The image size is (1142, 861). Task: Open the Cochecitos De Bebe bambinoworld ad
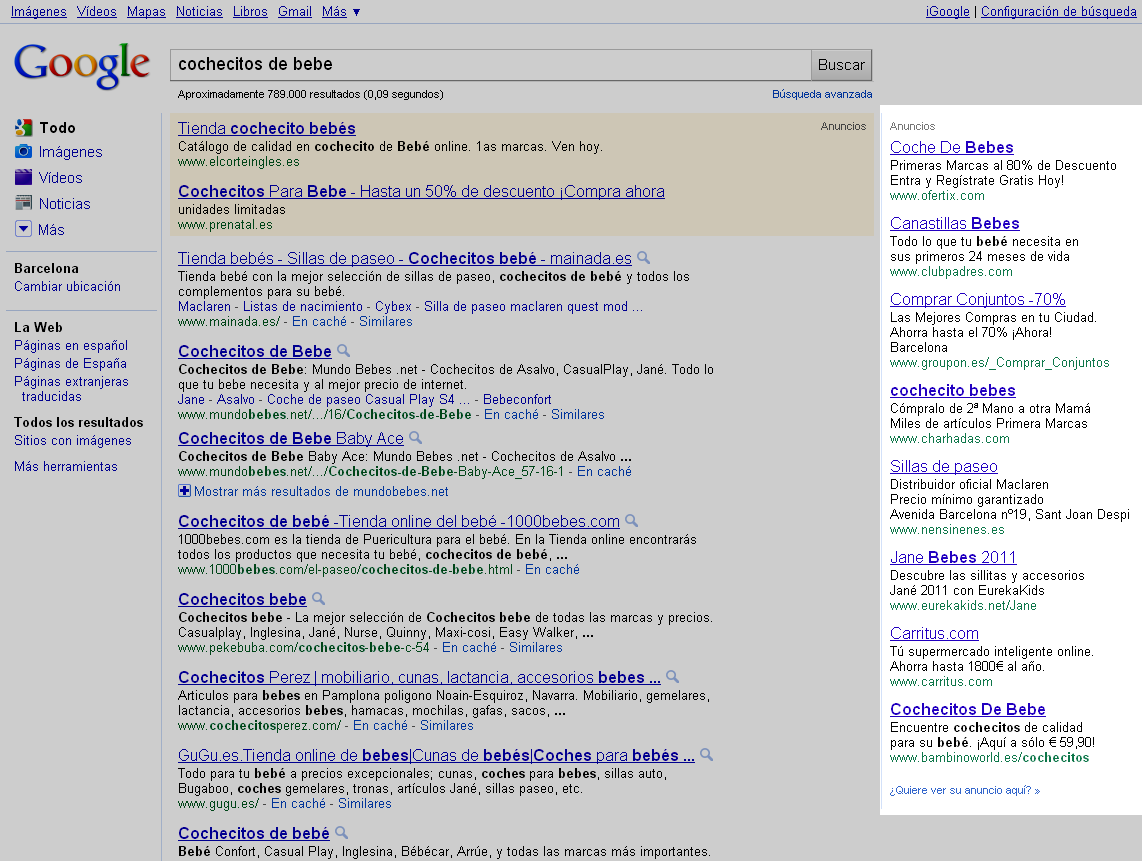point(968,709)
